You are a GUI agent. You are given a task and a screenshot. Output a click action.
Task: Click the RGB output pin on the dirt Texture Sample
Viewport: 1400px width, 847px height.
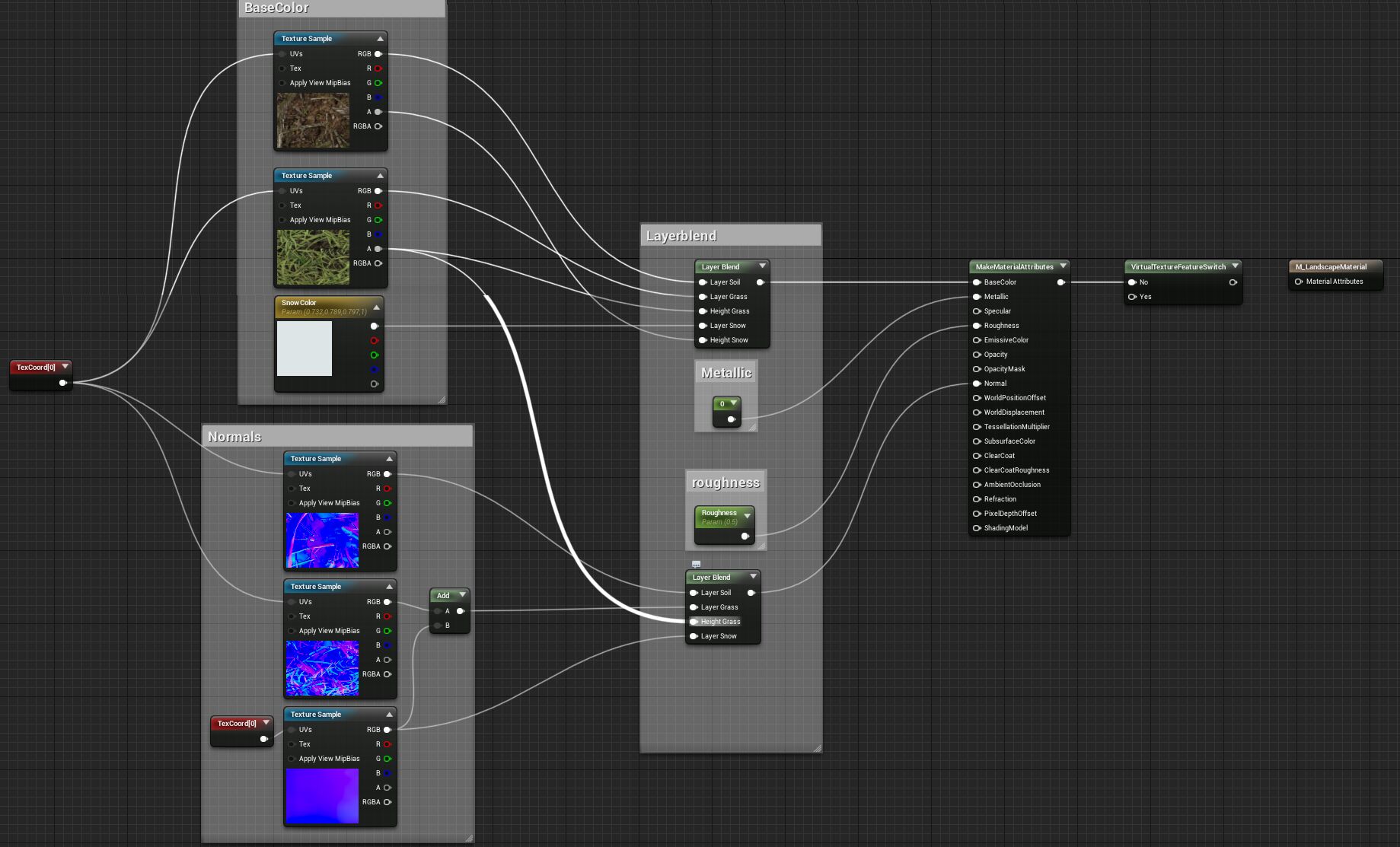pyautogui.click(x=376, y=54)
